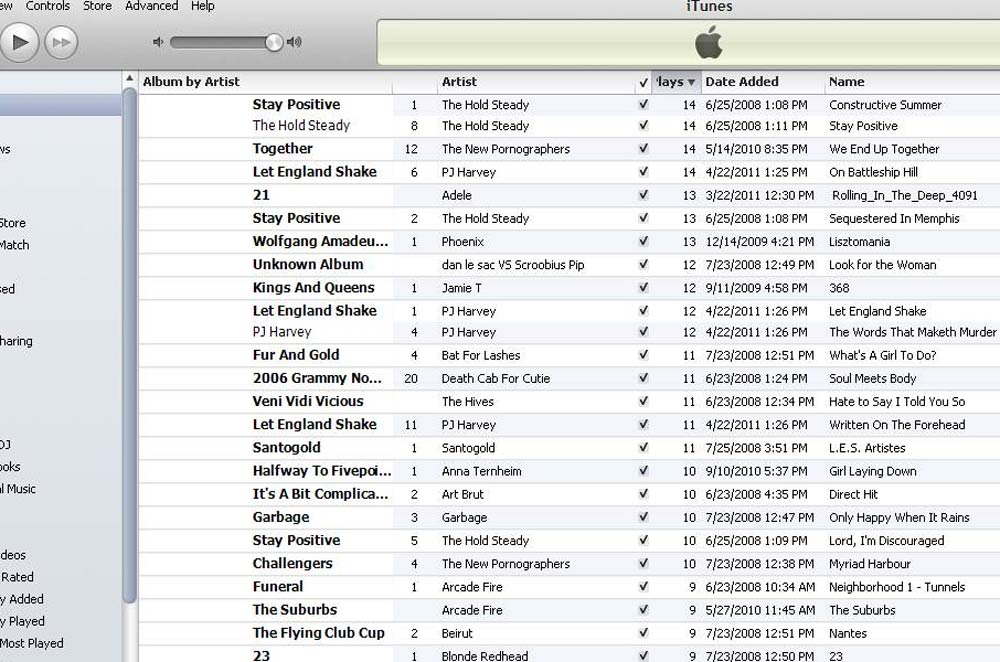
Task: Click the artist Adele
Action: tap(457, 195)
